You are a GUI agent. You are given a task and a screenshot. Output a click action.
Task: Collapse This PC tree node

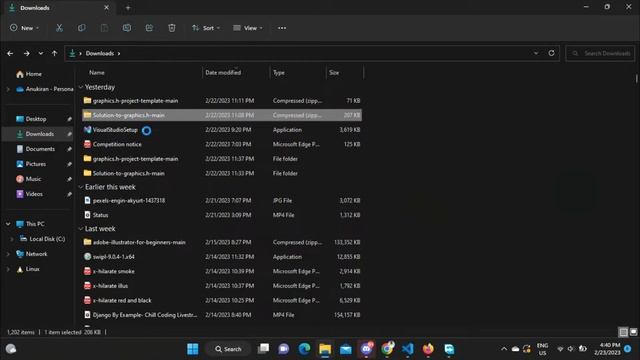(8, 224)
